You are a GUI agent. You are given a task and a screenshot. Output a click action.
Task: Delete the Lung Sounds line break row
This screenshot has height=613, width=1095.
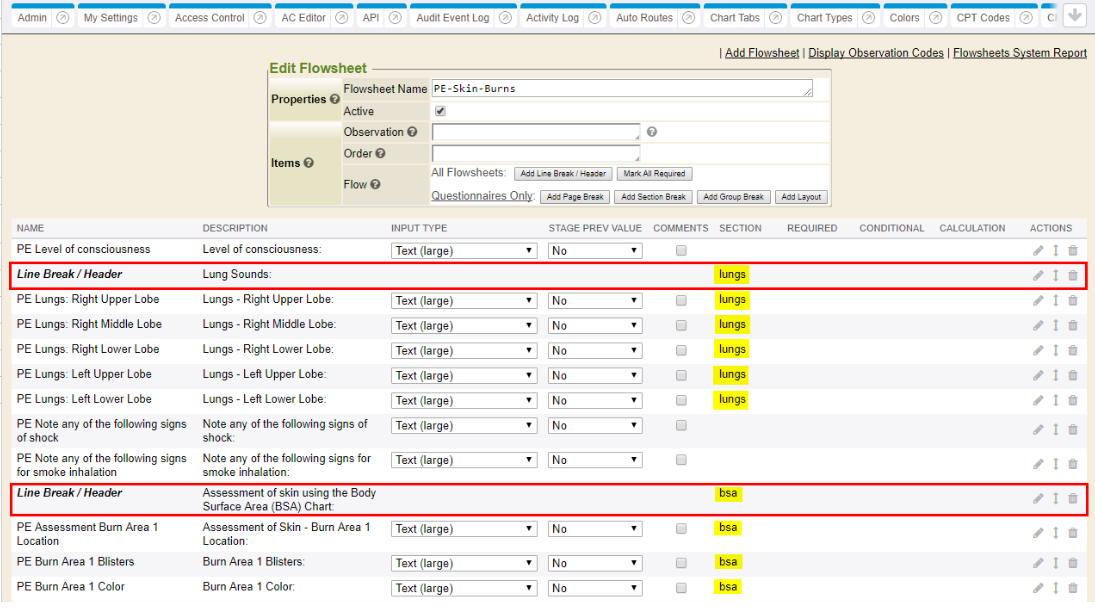tap(1073, 275)
